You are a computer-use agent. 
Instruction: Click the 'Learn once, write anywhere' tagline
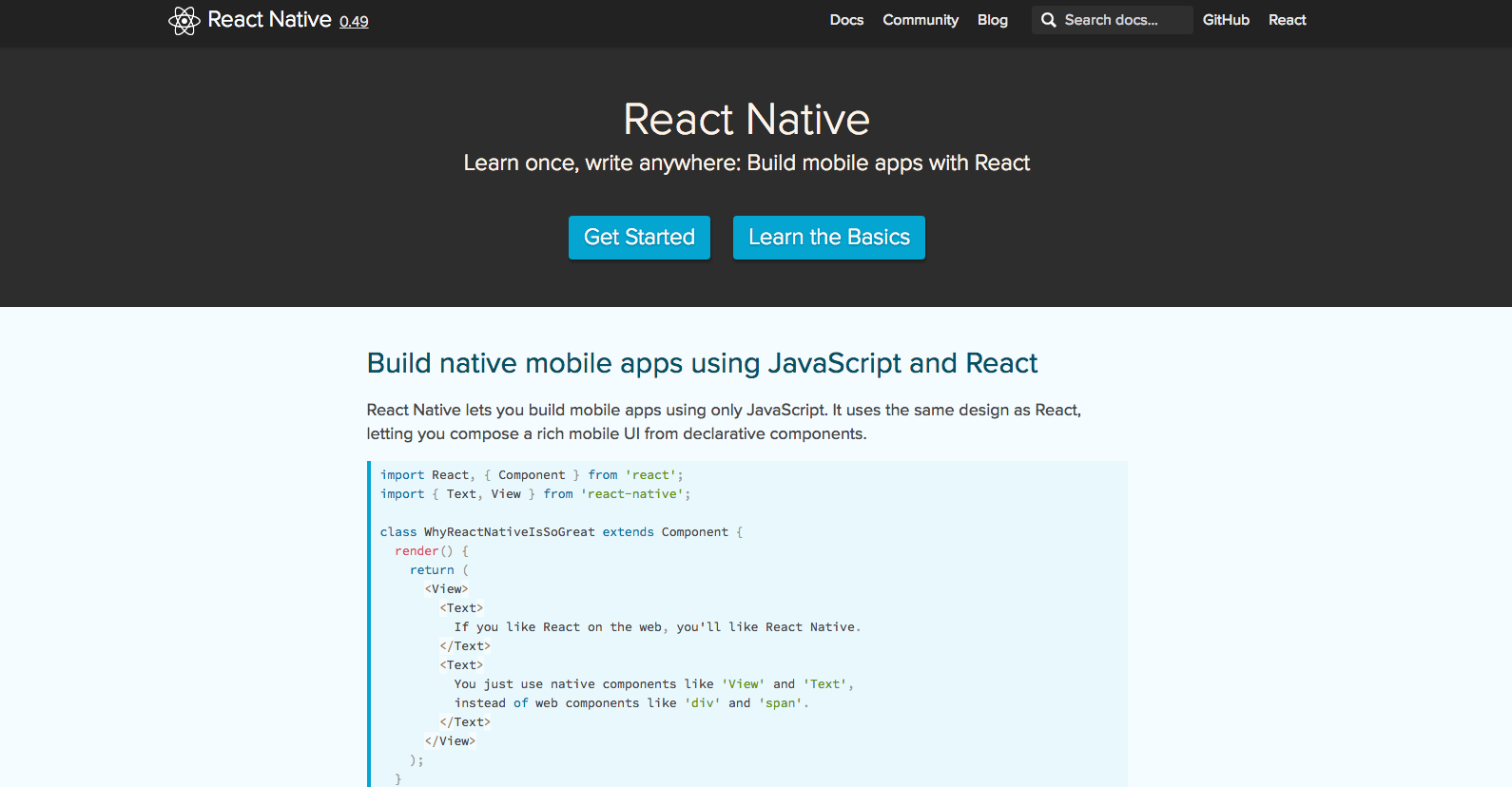pyautogui.click(x=746, y=163)
